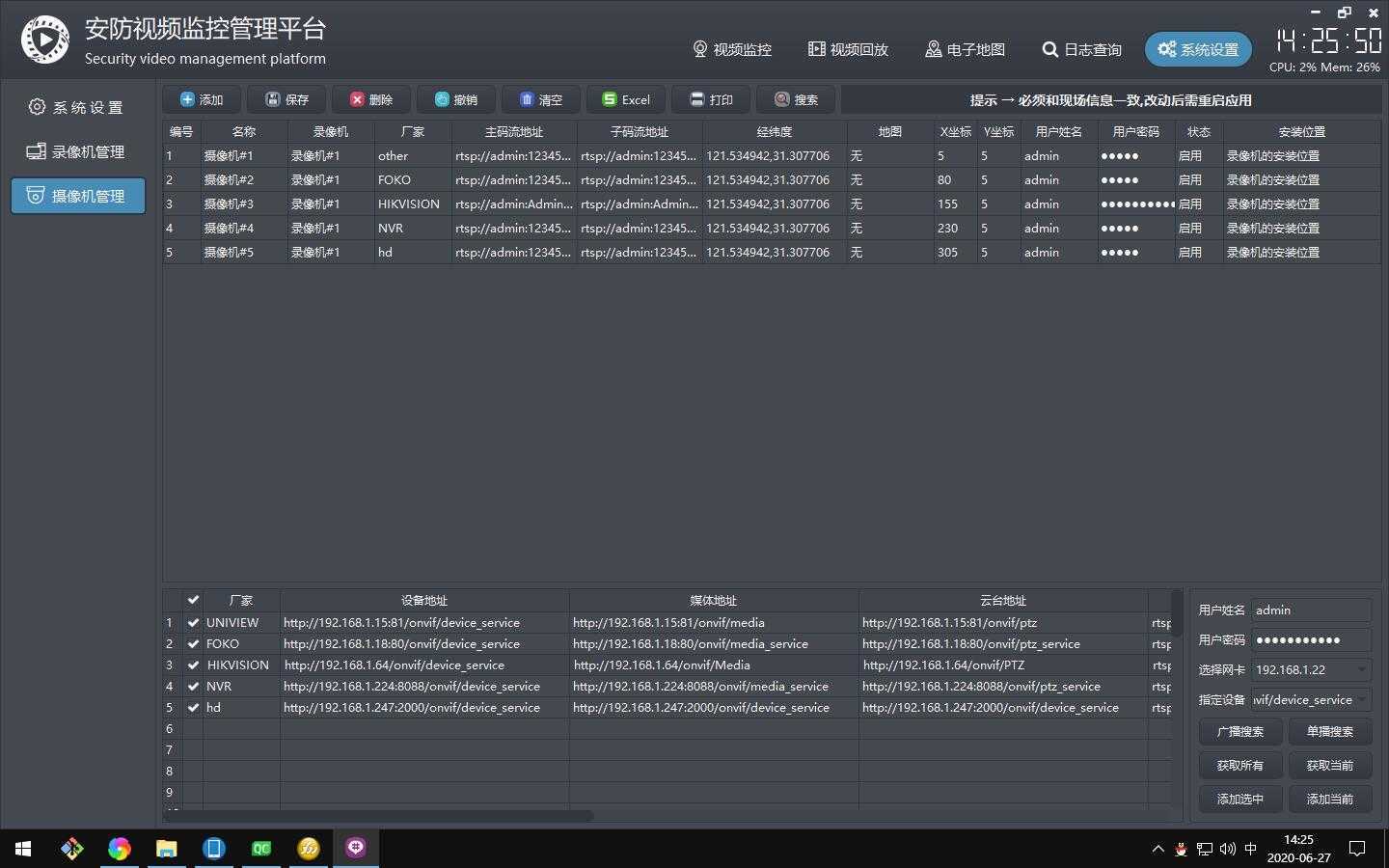Click the device table vertical scrollbar

pyautogui.click(x=1177, y=611)
